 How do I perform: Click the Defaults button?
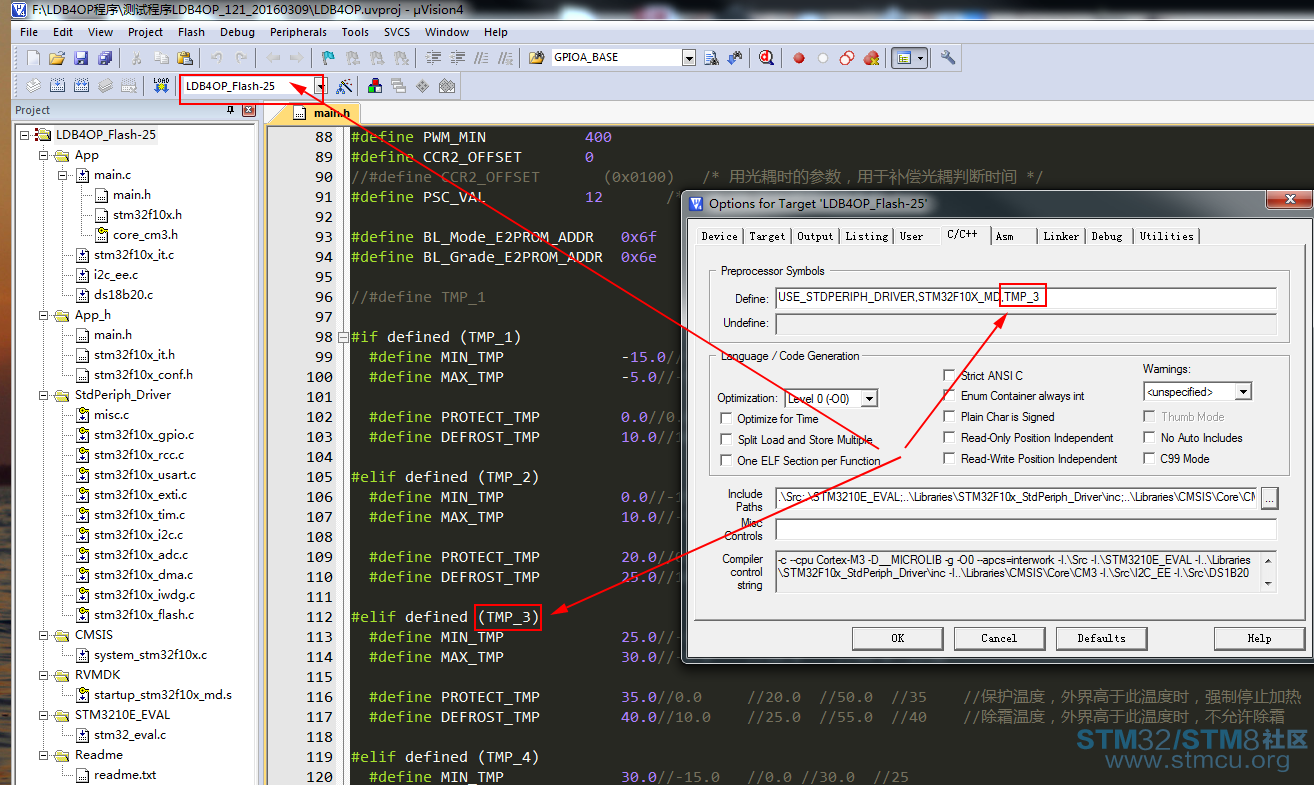point(1101,638)
